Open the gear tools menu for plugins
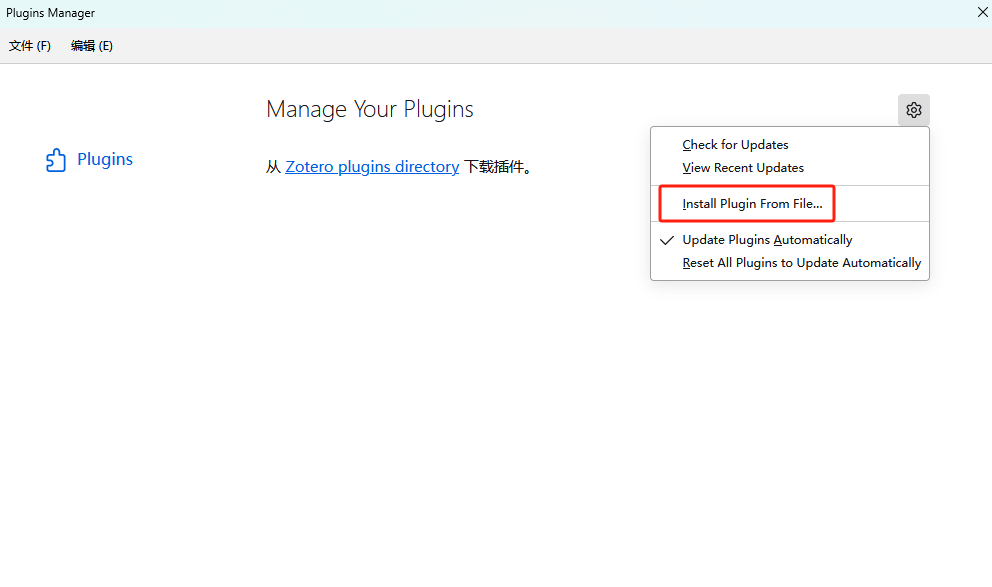The height and width of the screenshot is (587, 992). coord(913,110)
